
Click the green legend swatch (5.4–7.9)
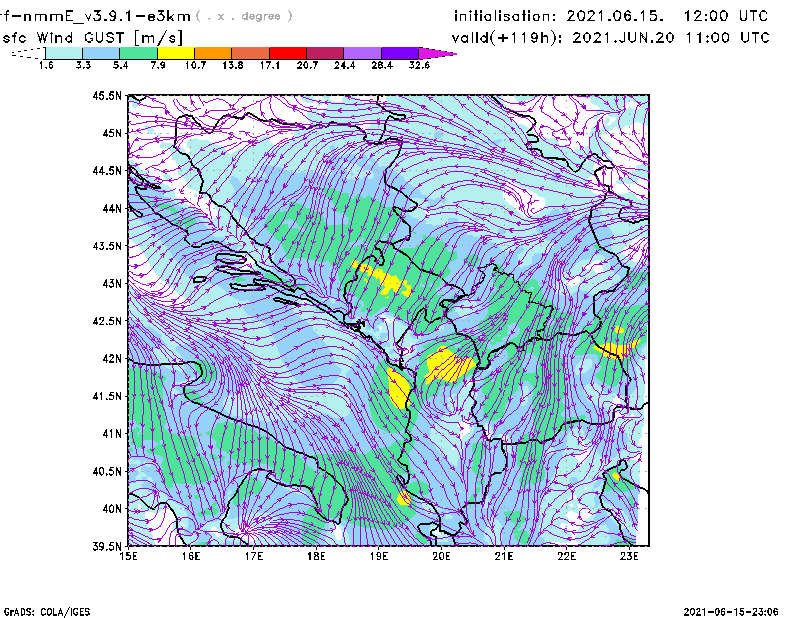point(138,53)
